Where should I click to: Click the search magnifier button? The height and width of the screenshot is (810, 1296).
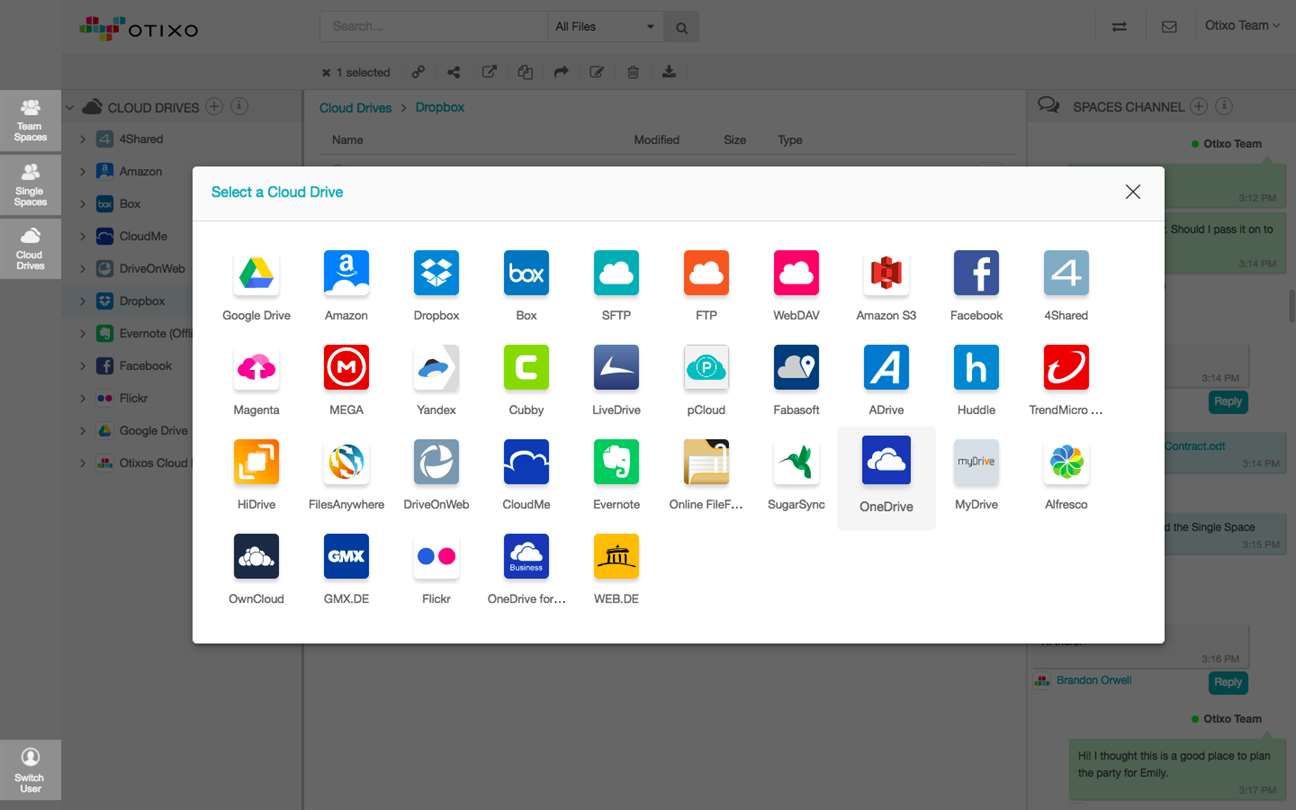point(681,27)
